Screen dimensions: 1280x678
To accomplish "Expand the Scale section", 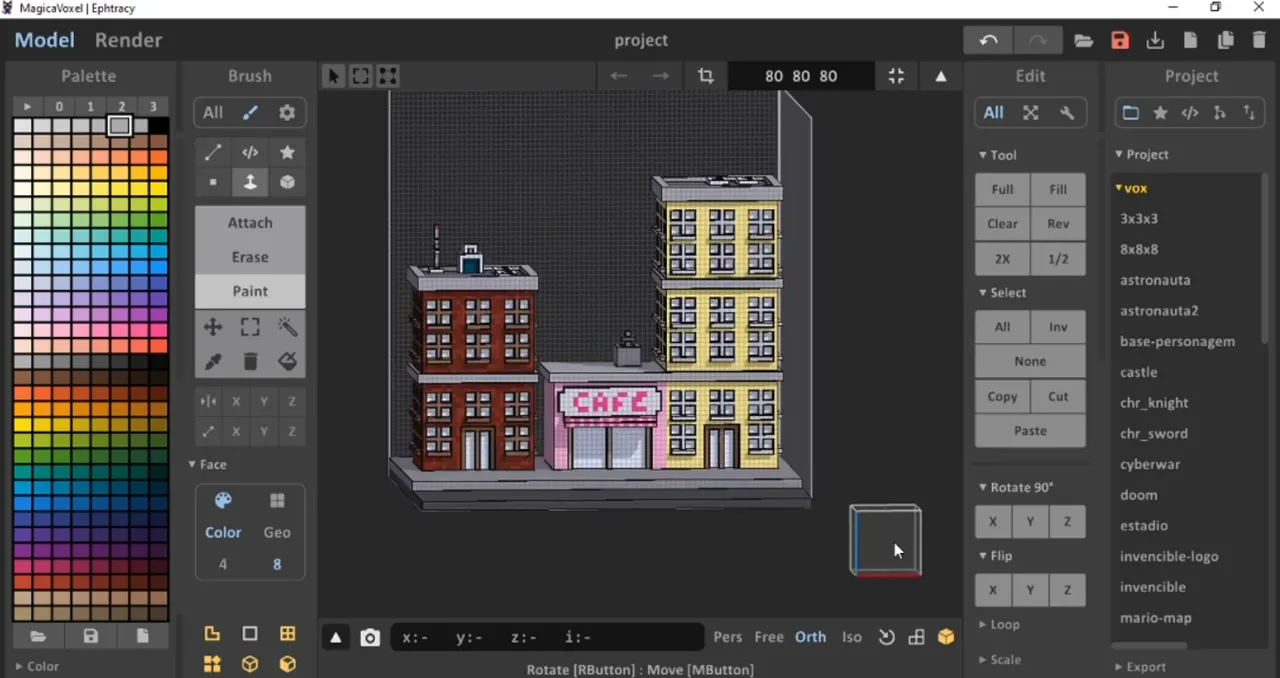I will 999,660.
